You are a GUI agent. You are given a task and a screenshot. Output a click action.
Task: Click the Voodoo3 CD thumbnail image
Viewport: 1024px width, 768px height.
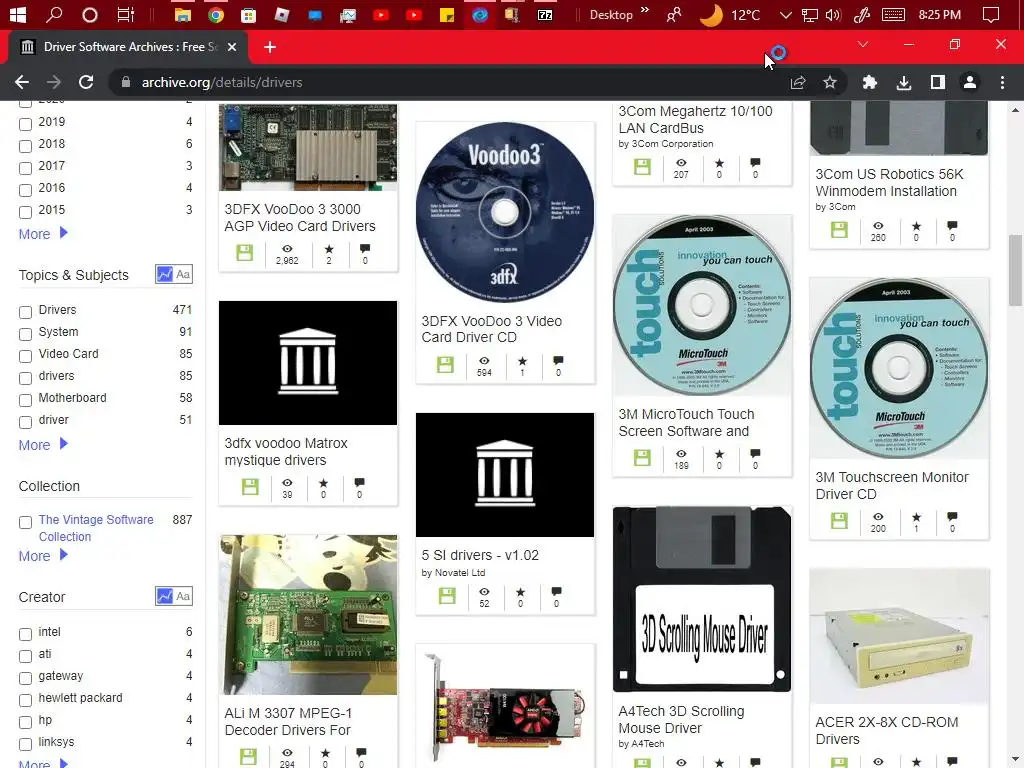tap(505, 212)
